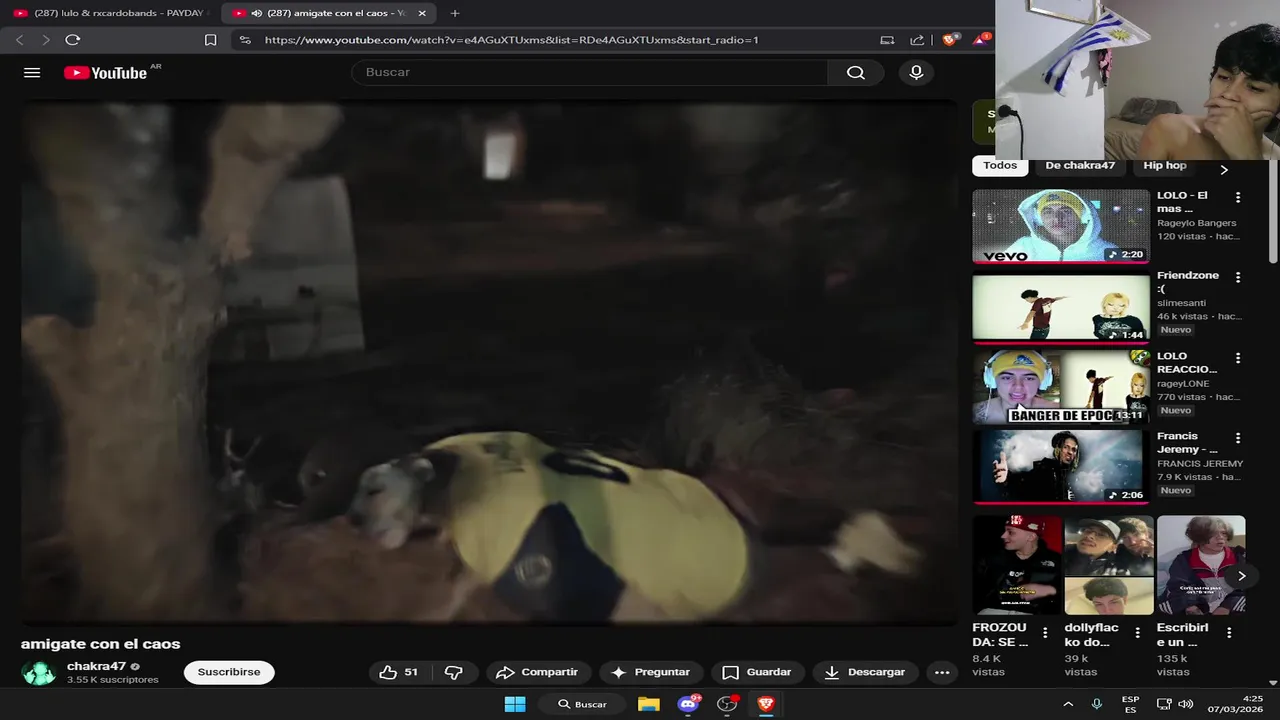Dislike the video with thumbs down
This screenshot has width=1280, height=720.
click(453, 672)
